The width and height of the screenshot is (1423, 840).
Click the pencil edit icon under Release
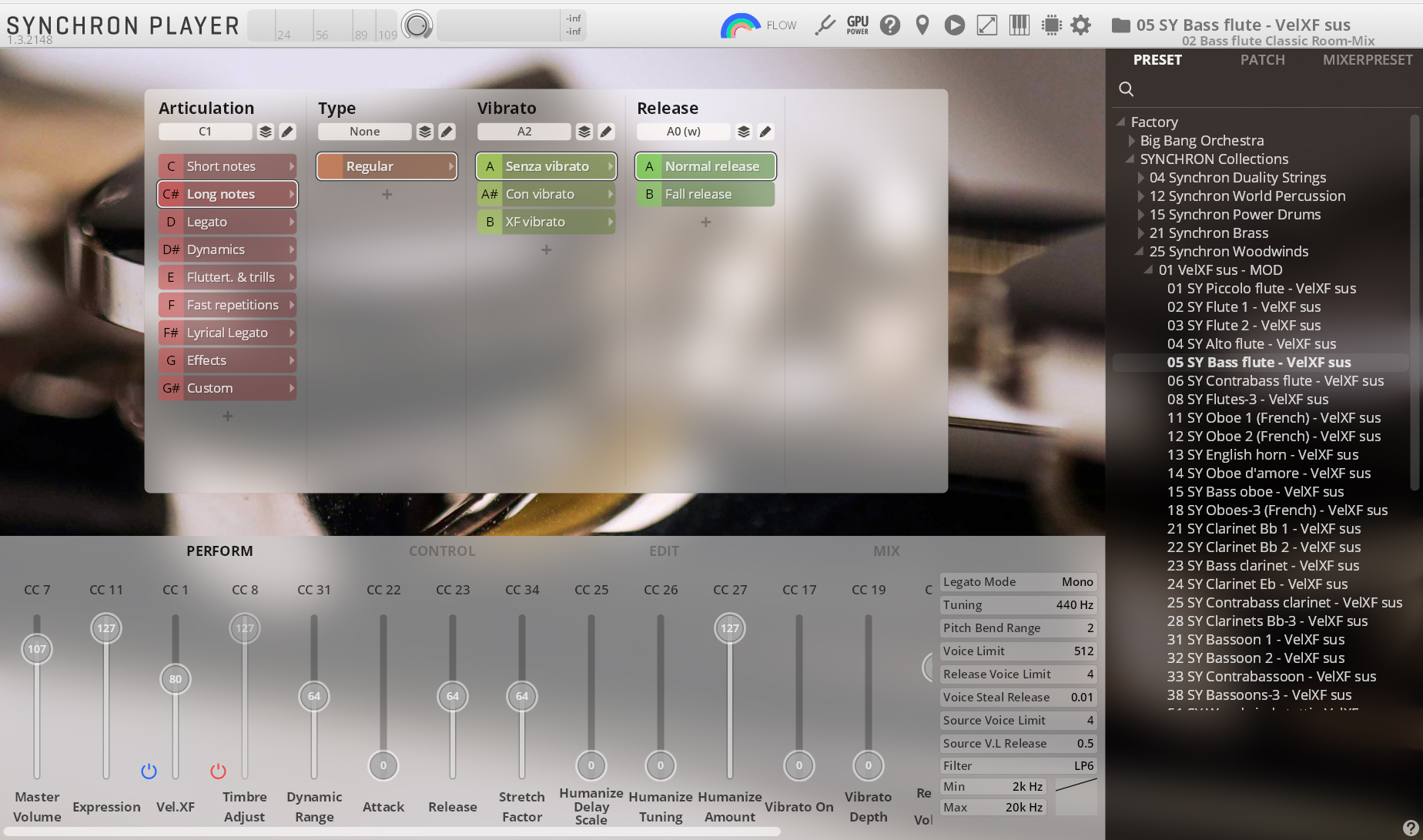coord(765,132)
